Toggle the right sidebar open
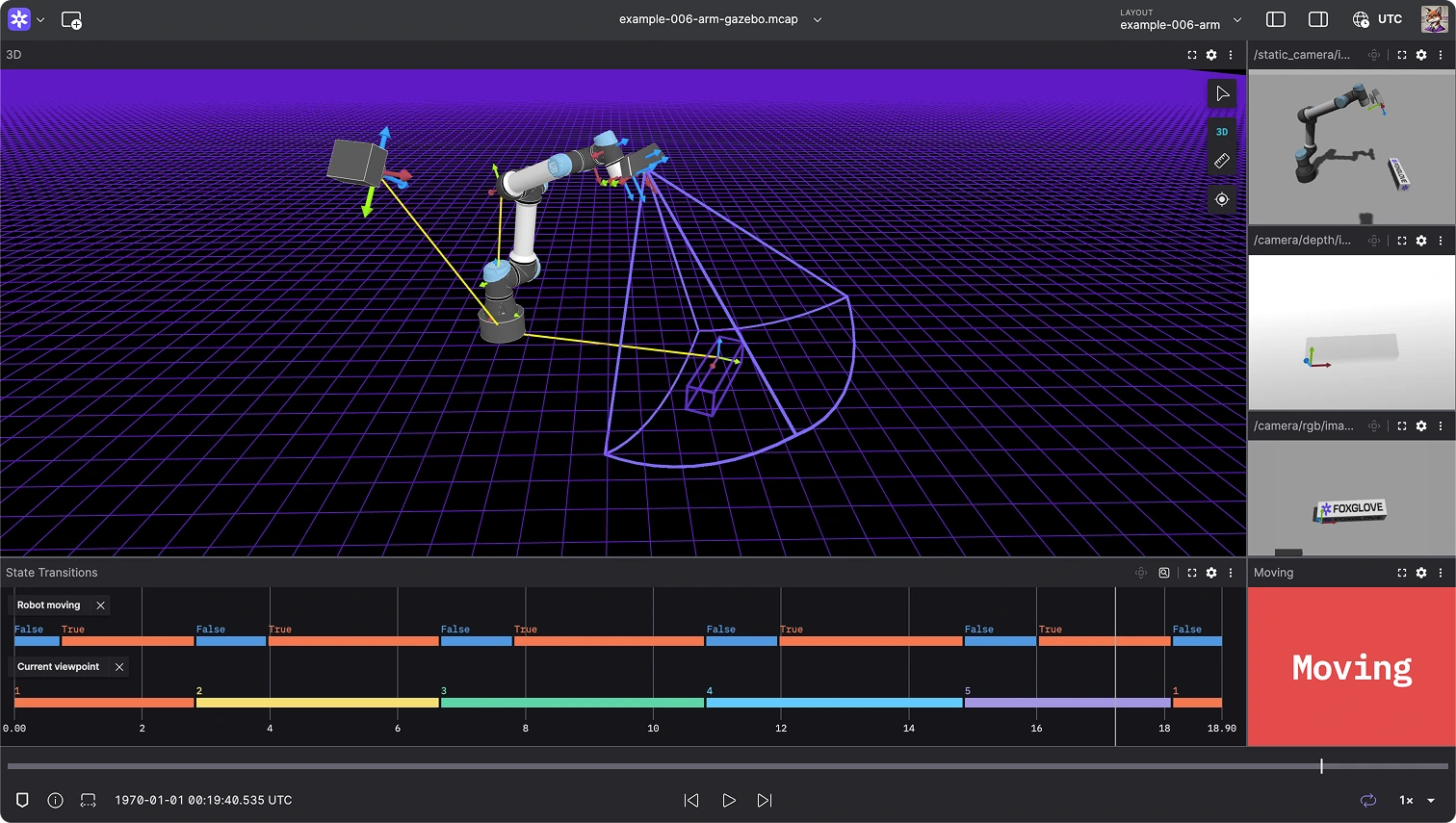The image size is (1456, 823). [x=1317, y=18]
